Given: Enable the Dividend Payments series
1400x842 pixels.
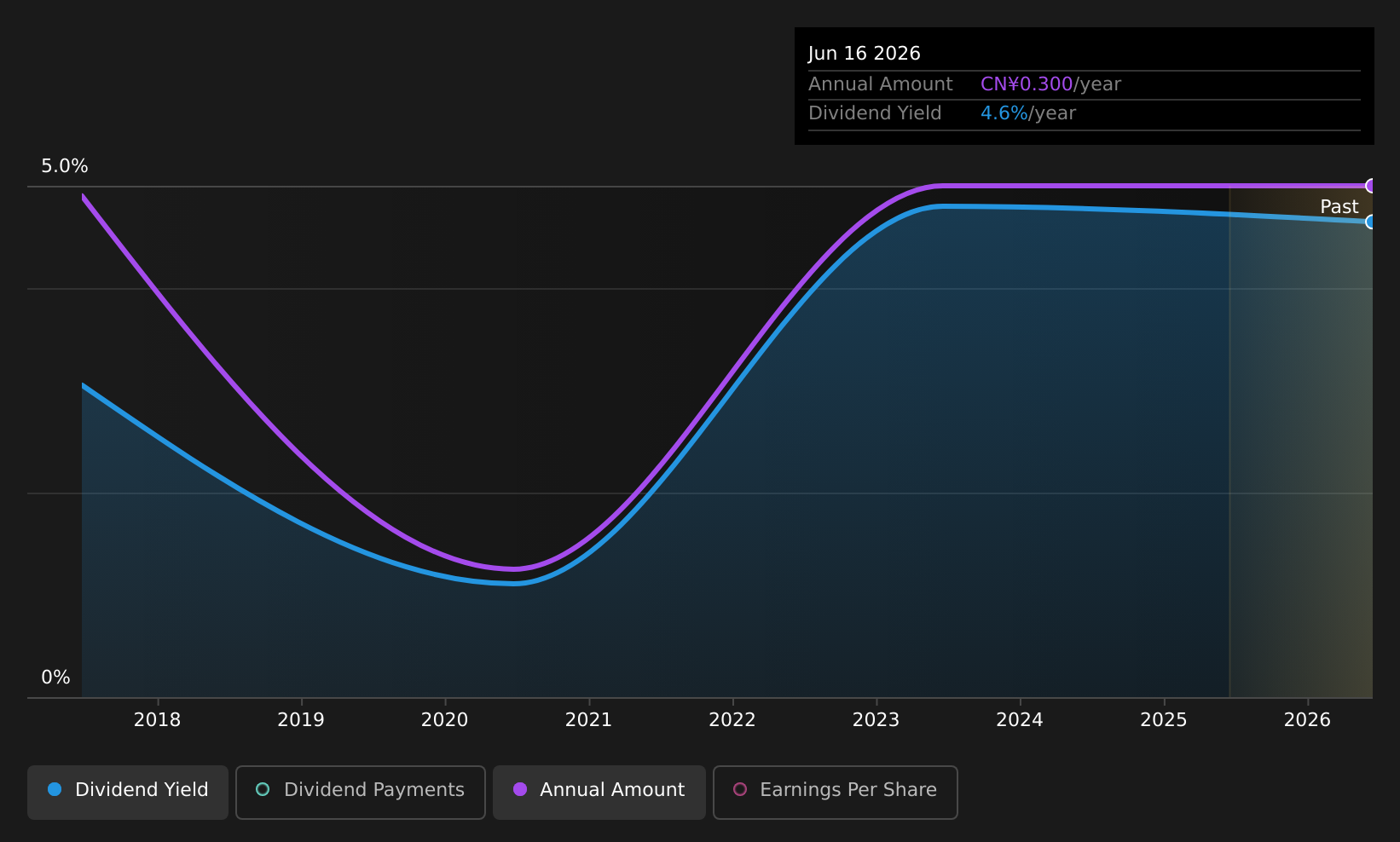Looking at the screenshot, I should pos(361,793).
